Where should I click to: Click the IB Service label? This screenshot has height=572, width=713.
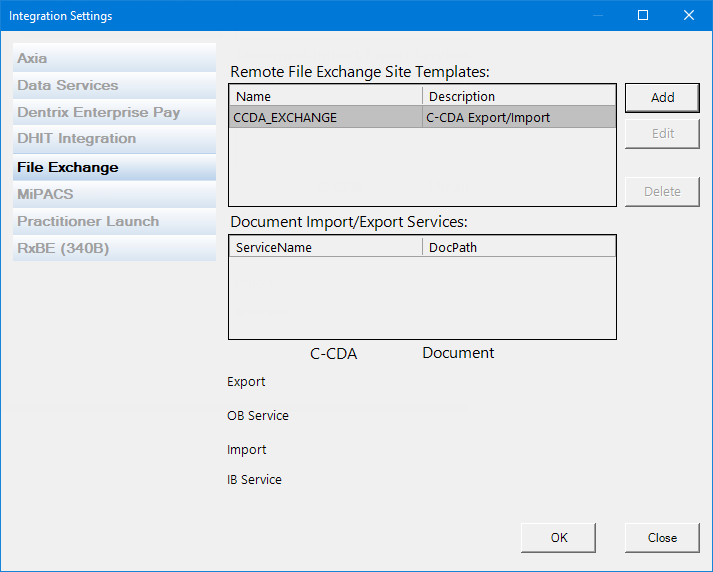(254, 480)
